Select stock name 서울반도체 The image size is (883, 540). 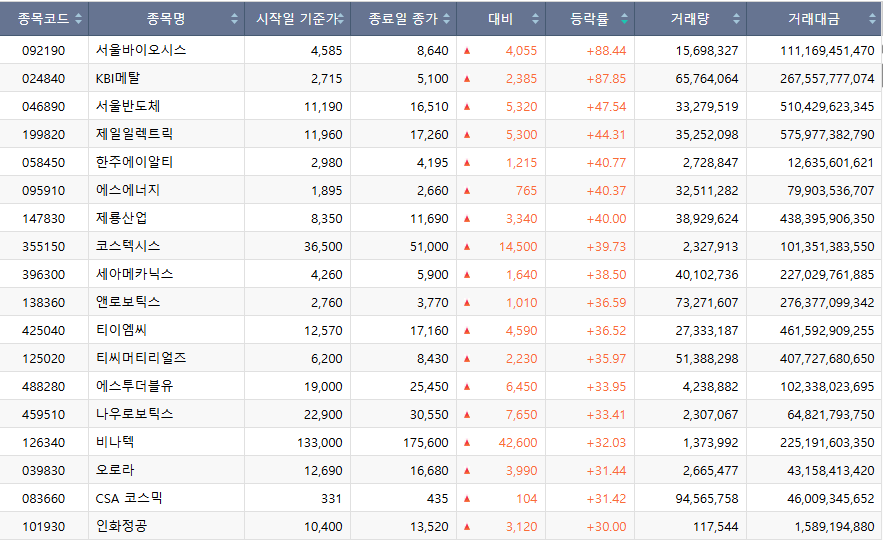tap(128, 106)
